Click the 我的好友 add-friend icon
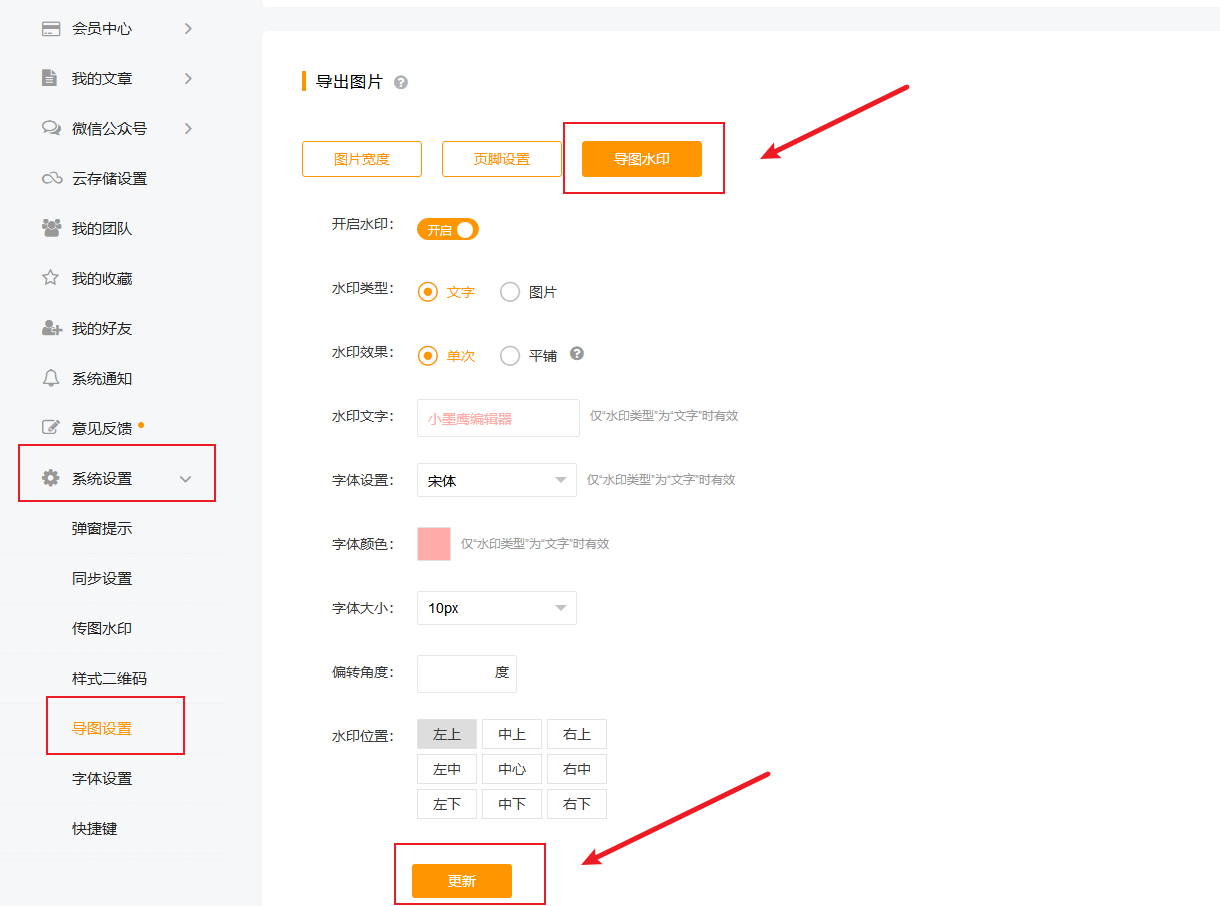 (51, 328)
